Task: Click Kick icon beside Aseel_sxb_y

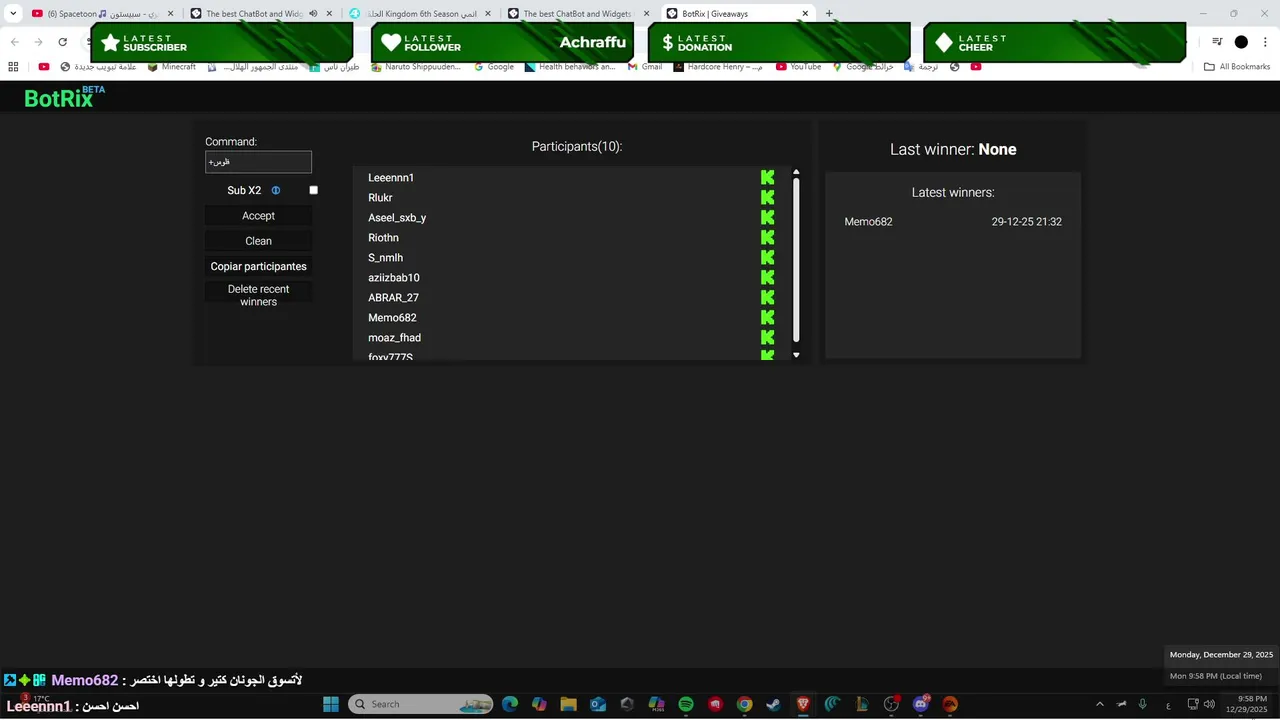Action: click(x=768, y=217)
